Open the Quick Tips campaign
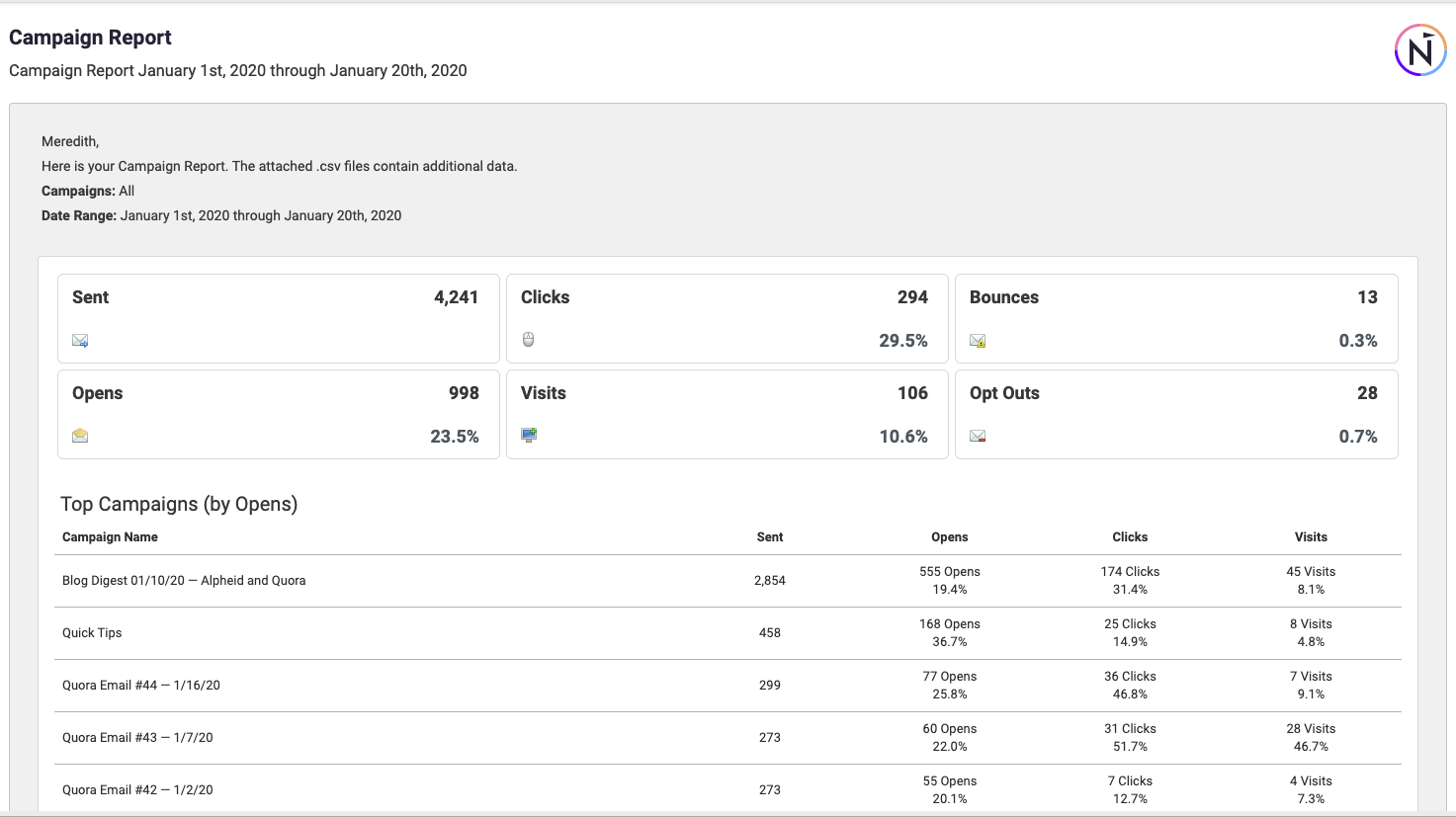The image size is (1456, 817). pos(92,632)
